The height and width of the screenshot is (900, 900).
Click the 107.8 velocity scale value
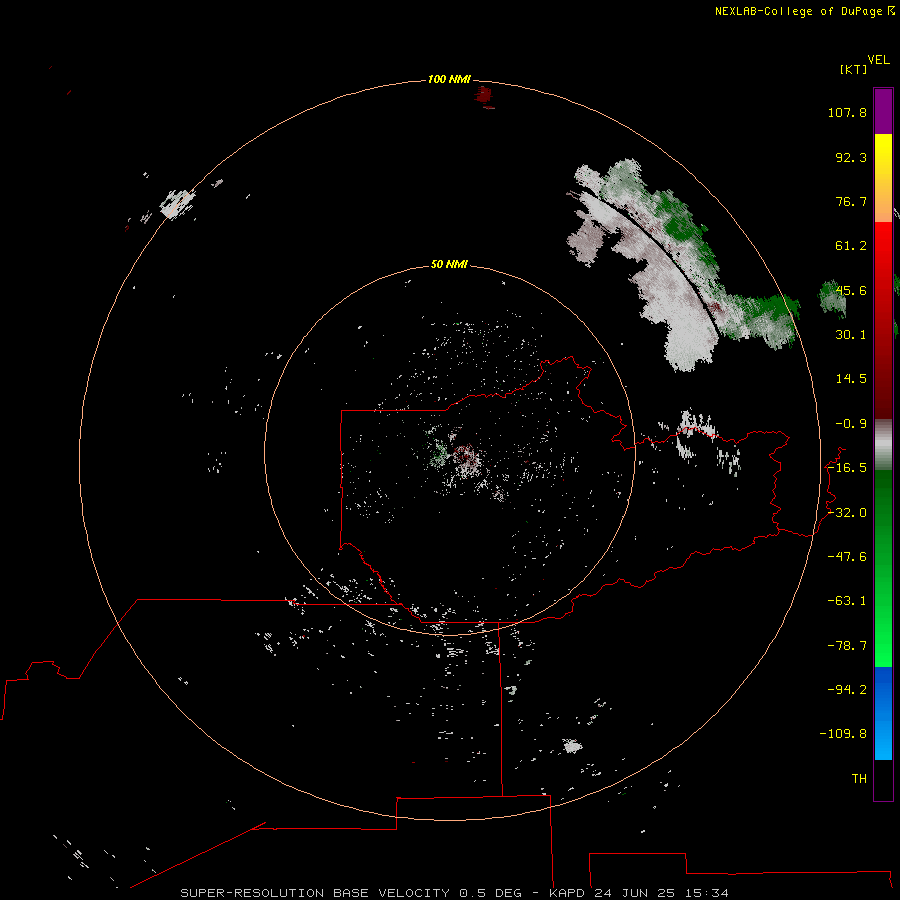point(847,112)
